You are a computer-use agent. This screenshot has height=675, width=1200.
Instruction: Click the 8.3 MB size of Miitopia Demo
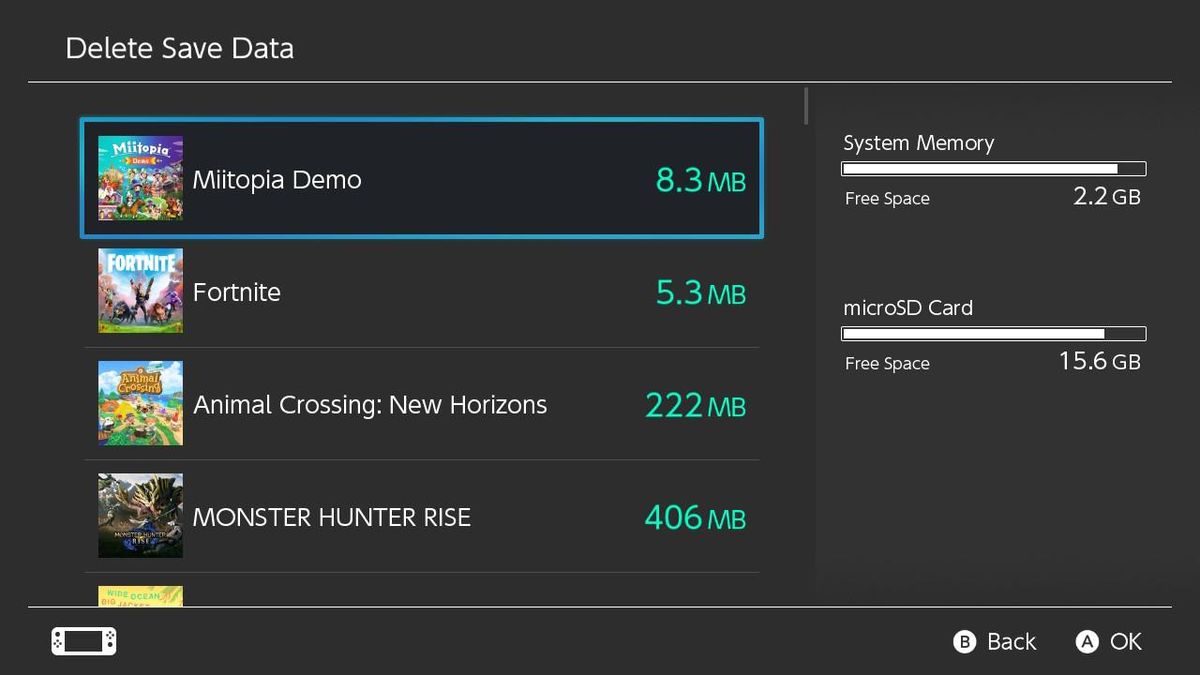(700, 180)
